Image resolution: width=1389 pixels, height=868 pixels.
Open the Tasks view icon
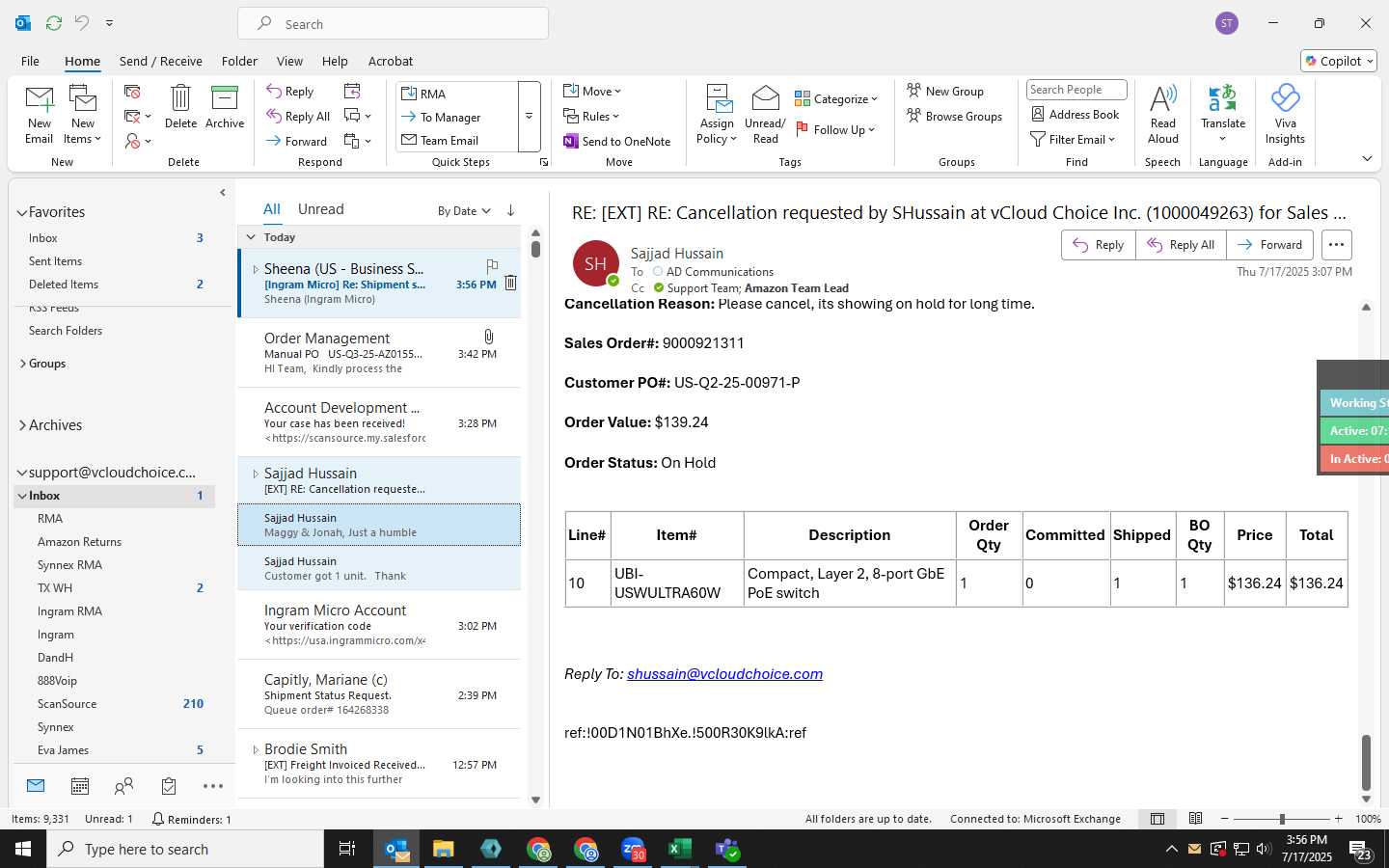point(169,786)
